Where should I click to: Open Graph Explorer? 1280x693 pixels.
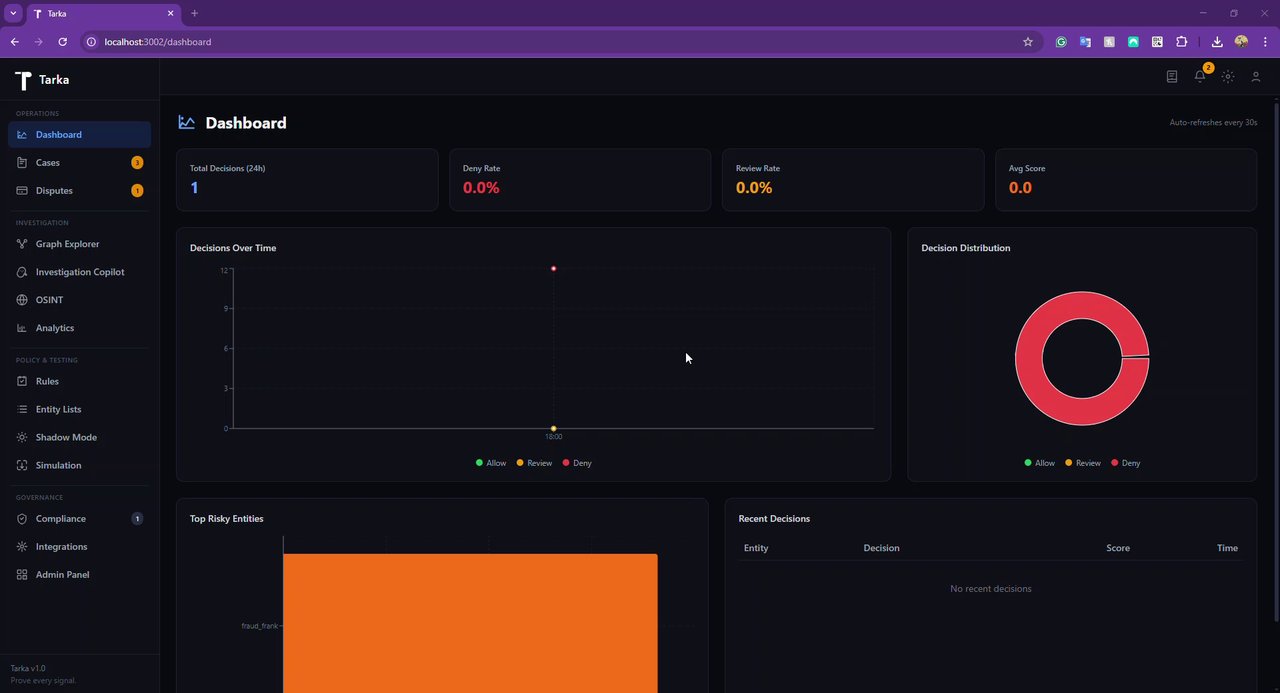point(79,244)
